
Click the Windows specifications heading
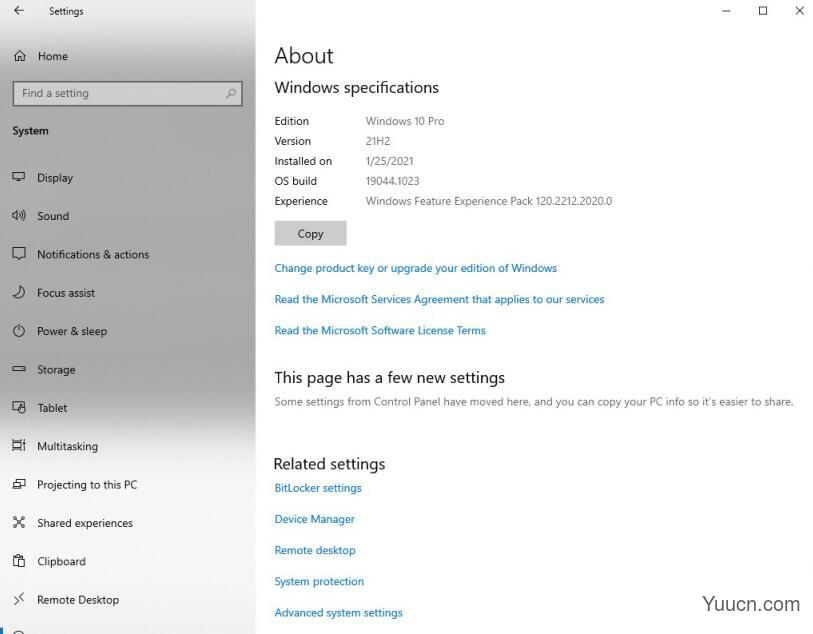pyautogui.click(x=356, y=88)
